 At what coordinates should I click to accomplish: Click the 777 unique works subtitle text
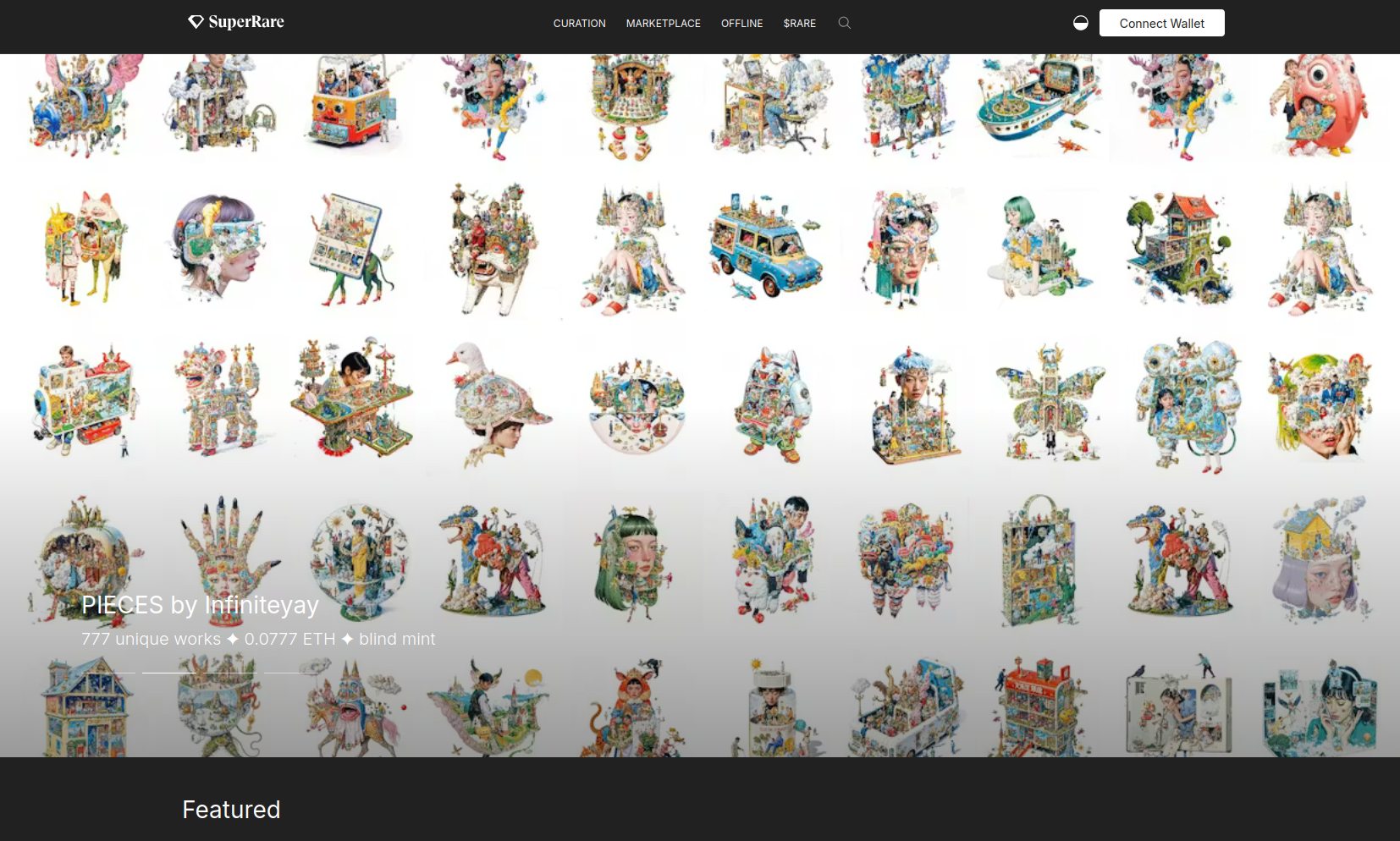(258, 639)
